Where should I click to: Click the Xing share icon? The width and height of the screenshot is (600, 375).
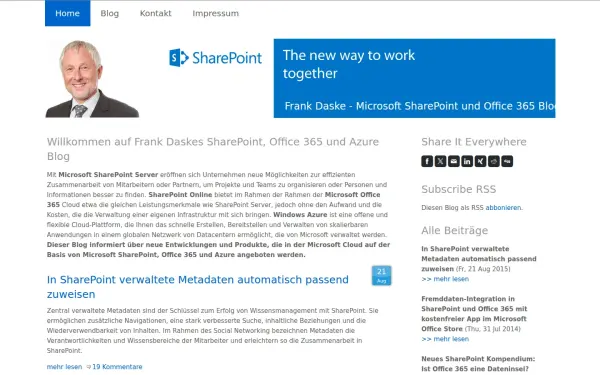point(481,161)
